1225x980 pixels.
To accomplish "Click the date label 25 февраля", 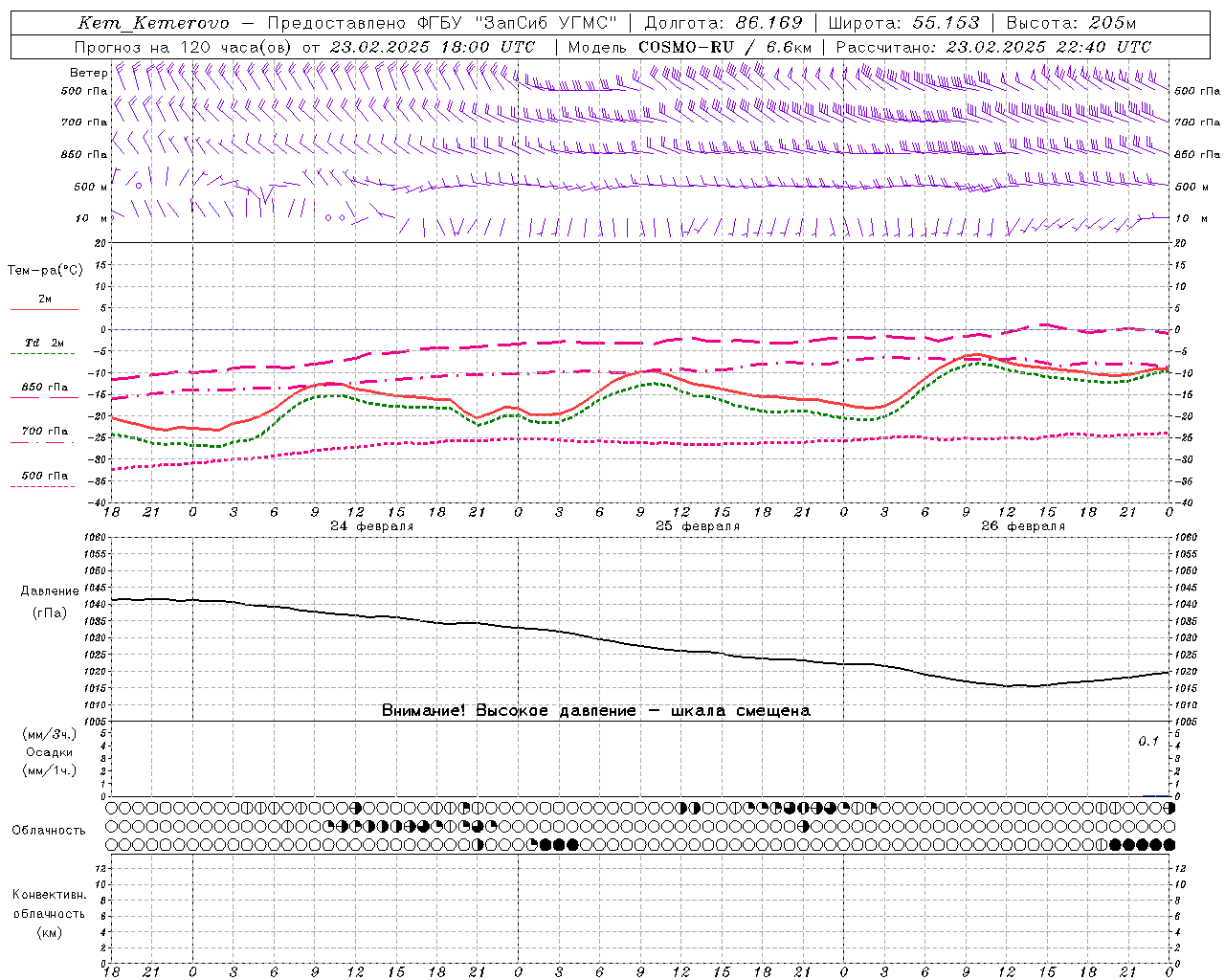I will click(x=698, y=526).
